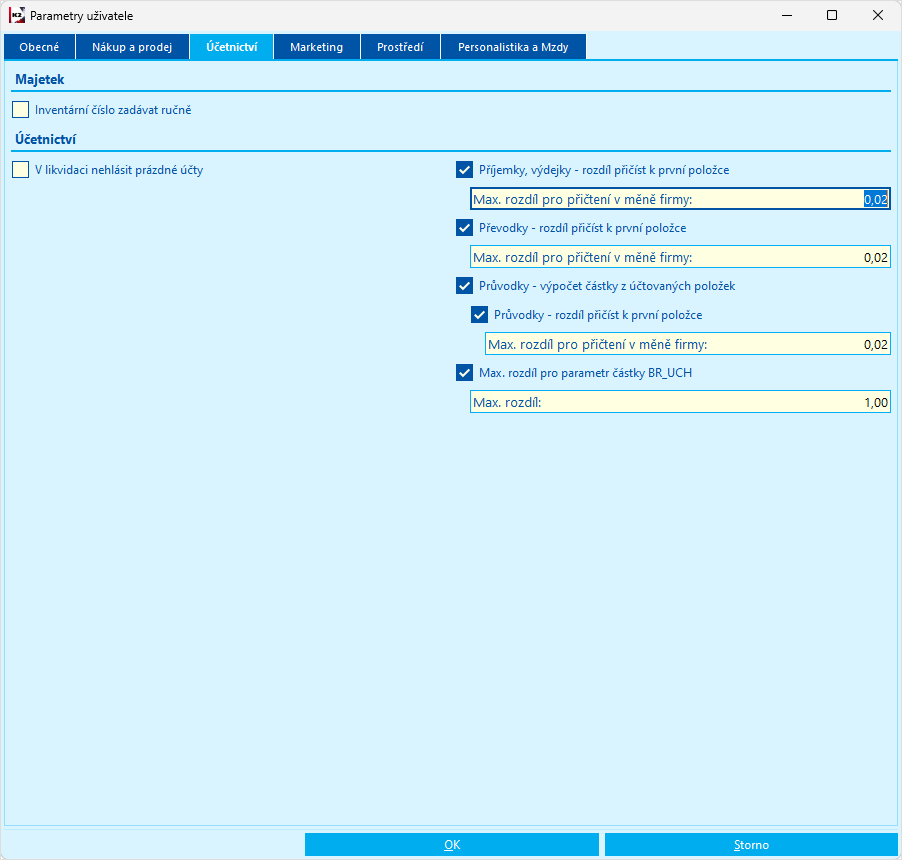Screen dimensions: 902x860
Task: Switch to the Obecné tab
Action: click(39, 47)
